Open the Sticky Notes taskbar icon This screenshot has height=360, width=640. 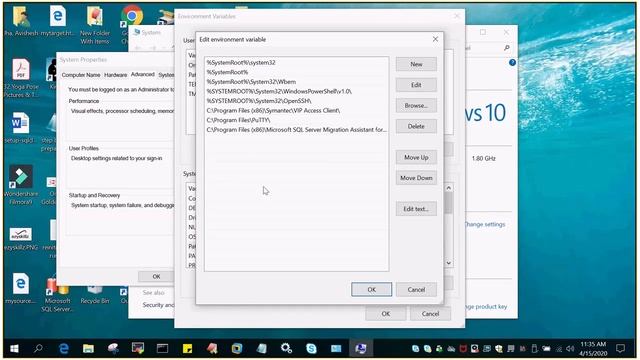click(187, 349)
